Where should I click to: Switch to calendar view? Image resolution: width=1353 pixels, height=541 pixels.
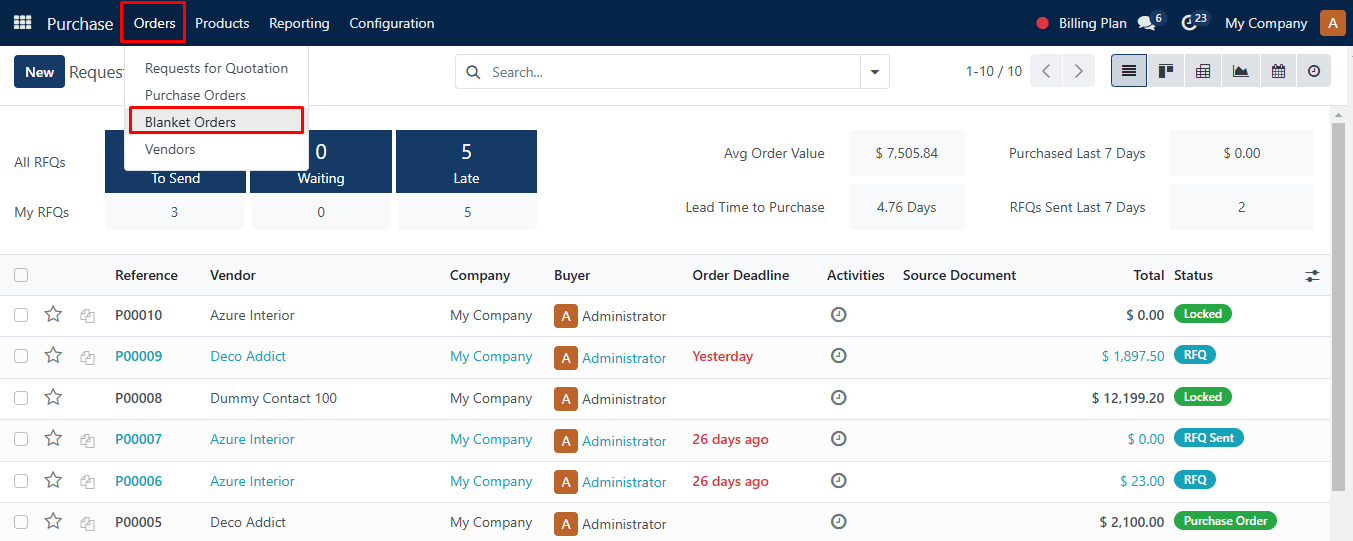(1277, 71)
